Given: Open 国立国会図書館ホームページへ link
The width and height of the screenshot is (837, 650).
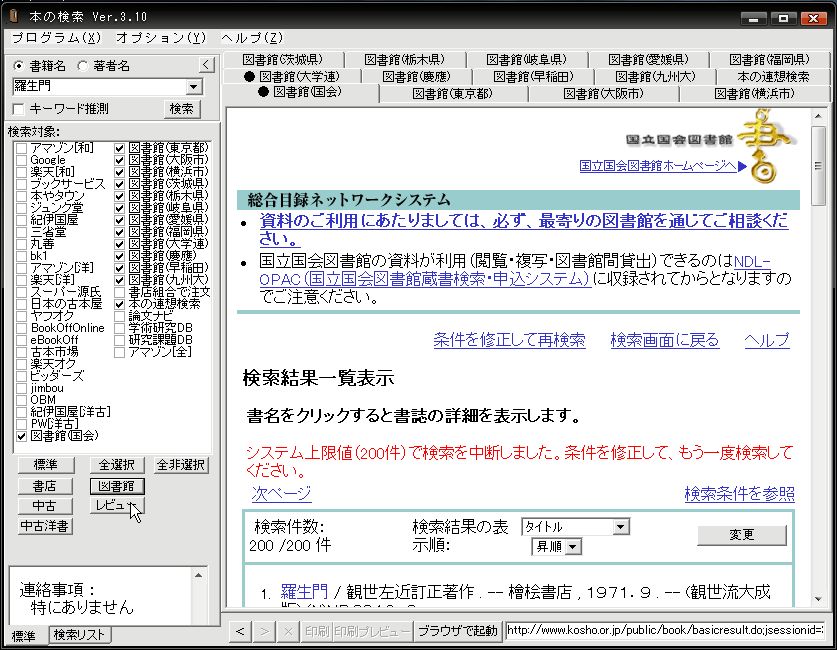Looking at the screenshot, I should coord(658,166).
